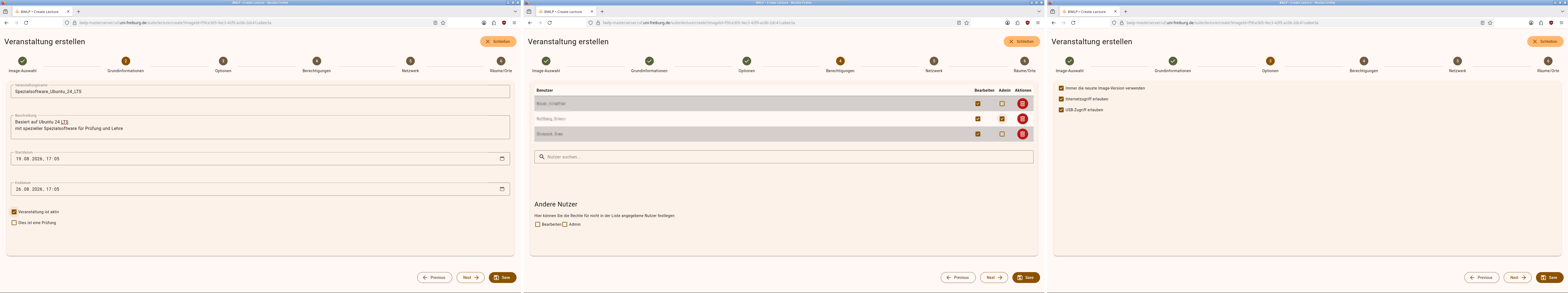1568x293 pixels.
Task: Enable 'Dies ist eine Prüfung' checkbox
Action: coord(14,223)
